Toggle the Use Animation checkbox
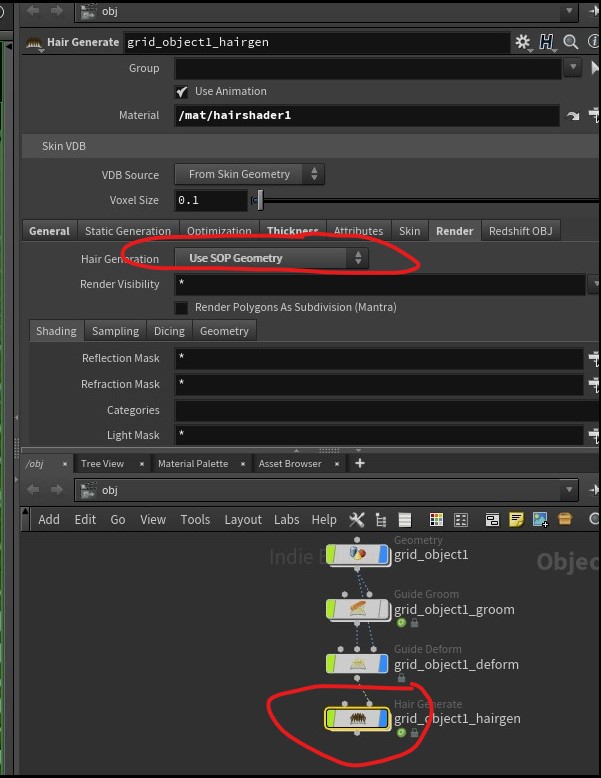 click(x=182, y=91)
